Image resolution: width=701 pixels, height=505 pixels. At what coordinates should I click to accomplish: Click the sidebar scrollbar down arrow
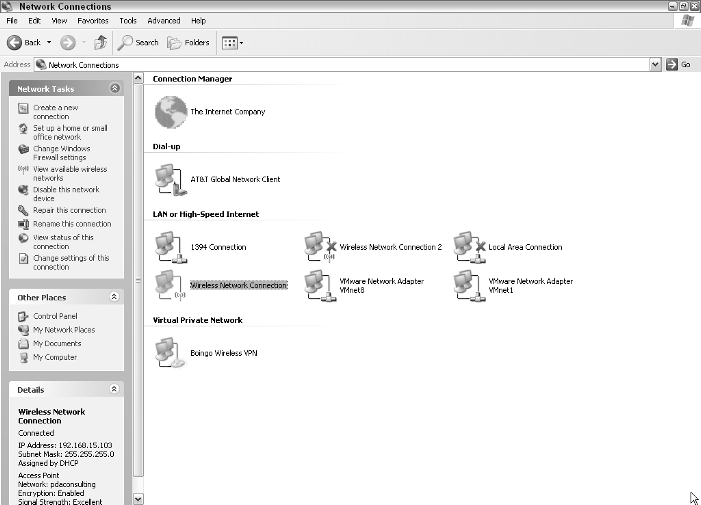pos(138,499)
